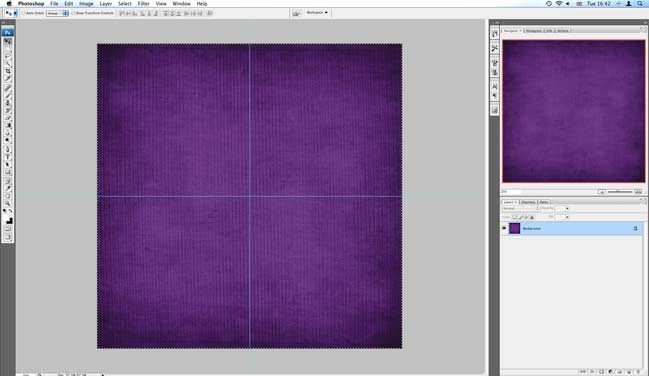Select the Spot Healing Brush tool
This screenshot has width=649, height=376.
[x=8, y=88]
